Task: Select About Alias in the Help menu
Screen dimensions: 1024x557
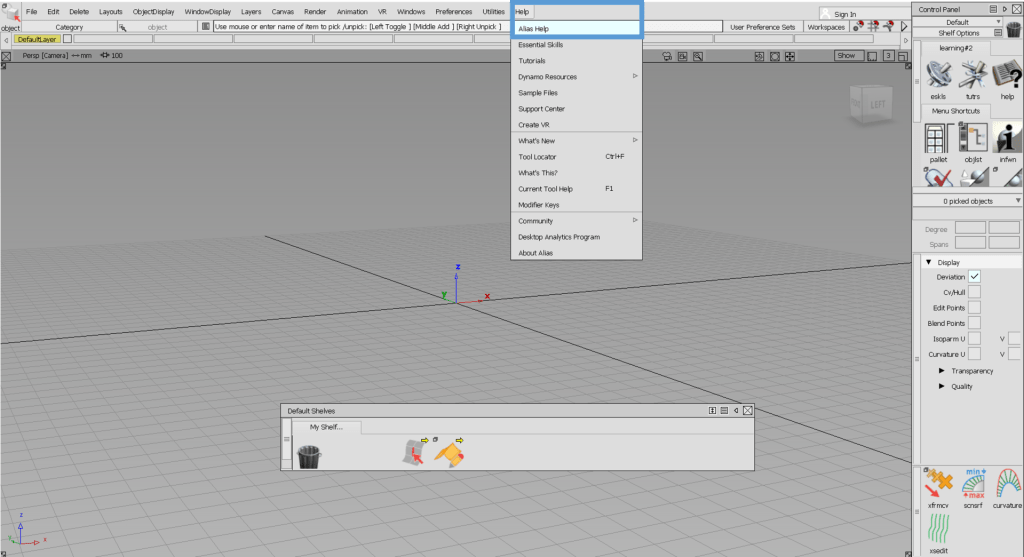Action: tap(576, 253)
